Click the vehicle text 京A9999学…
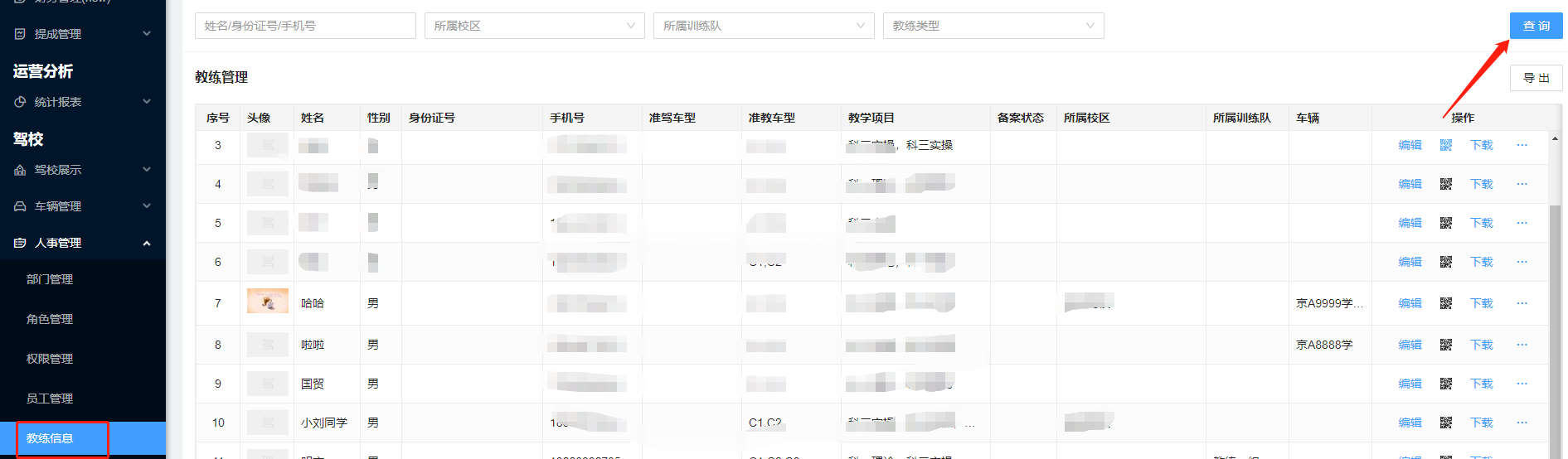 (1329, 303)
